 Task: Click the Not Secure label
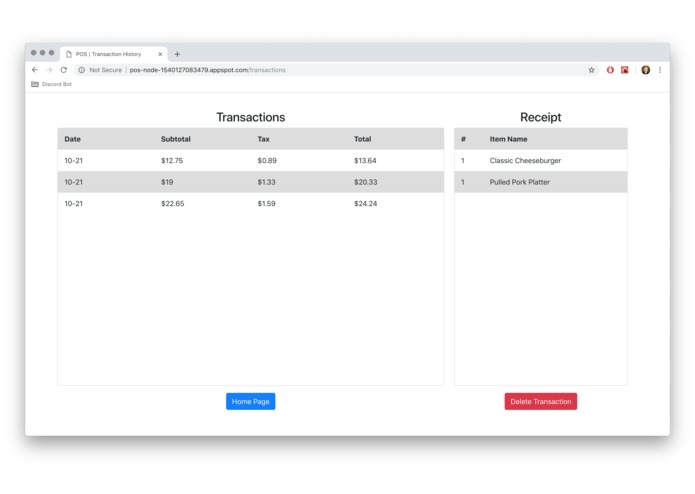(x=105, y=70)
